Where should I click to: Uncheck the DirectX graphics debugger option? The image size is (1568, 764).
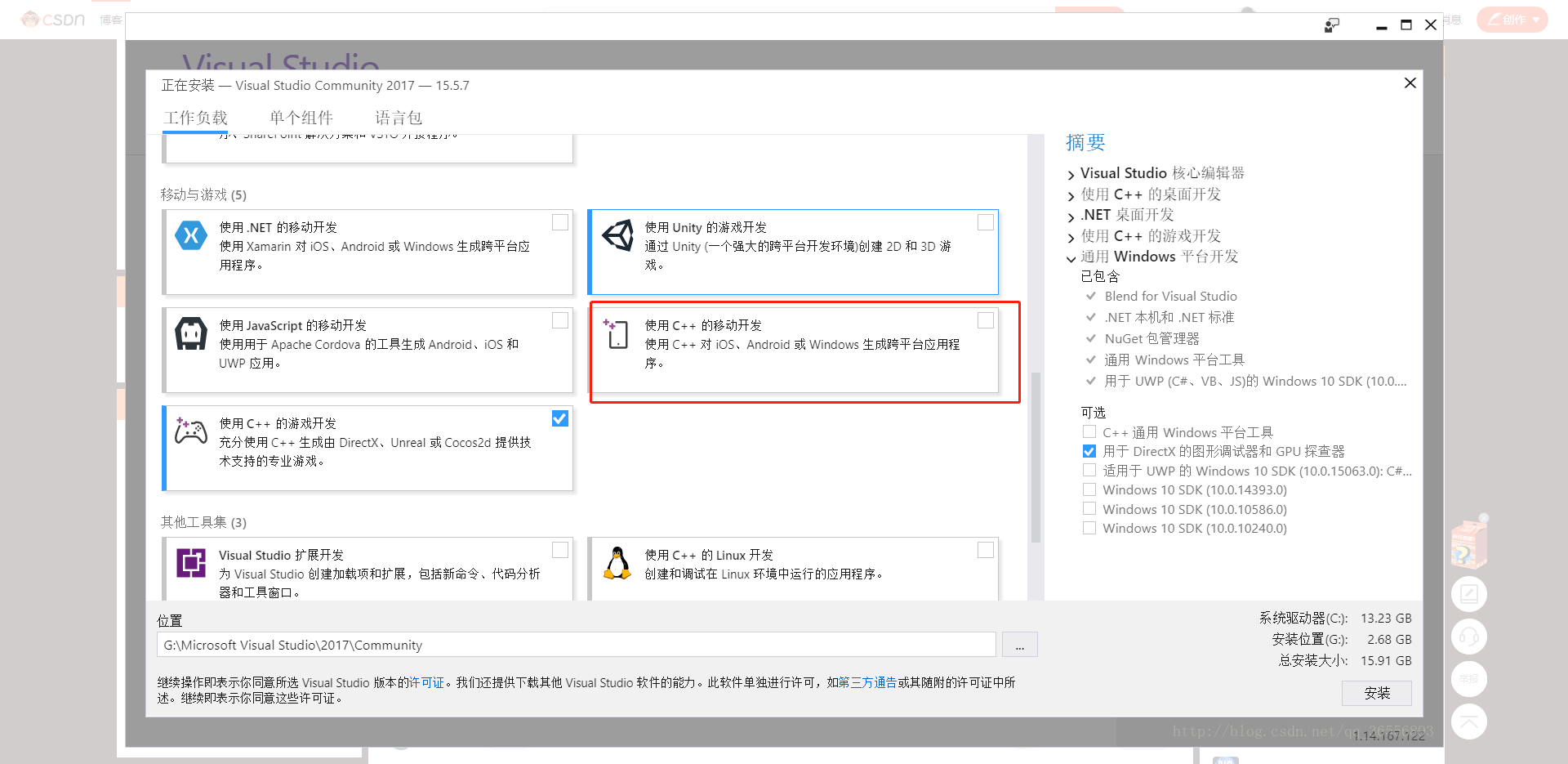1089,451
